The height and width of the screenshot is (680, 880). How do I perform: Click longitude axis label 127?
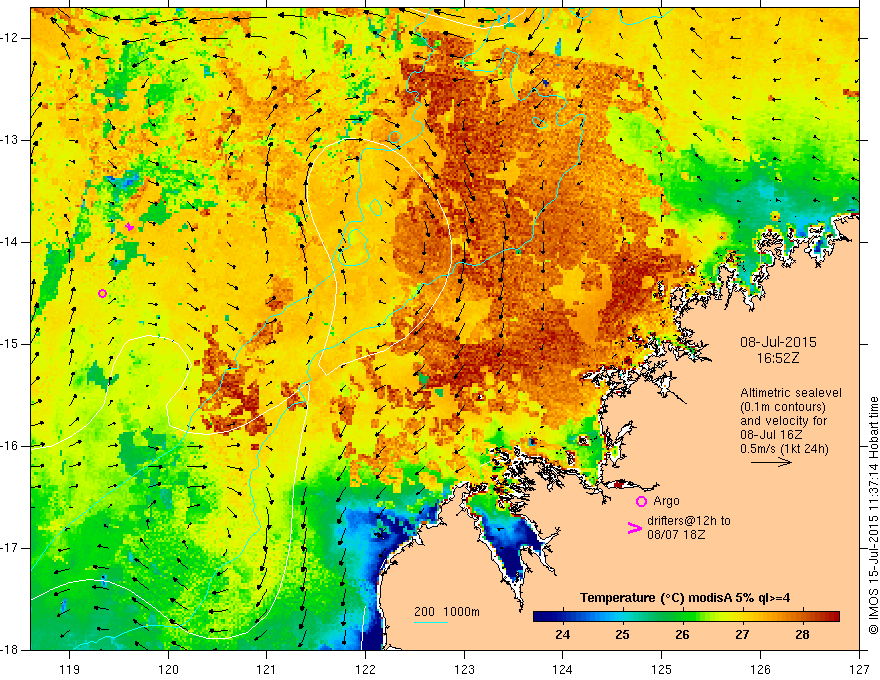[x=859, y=669]
